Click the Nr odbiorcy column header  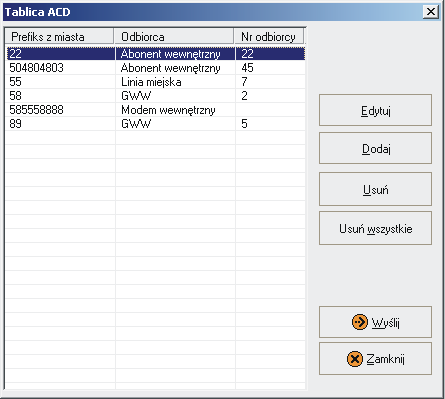[269, 36]
